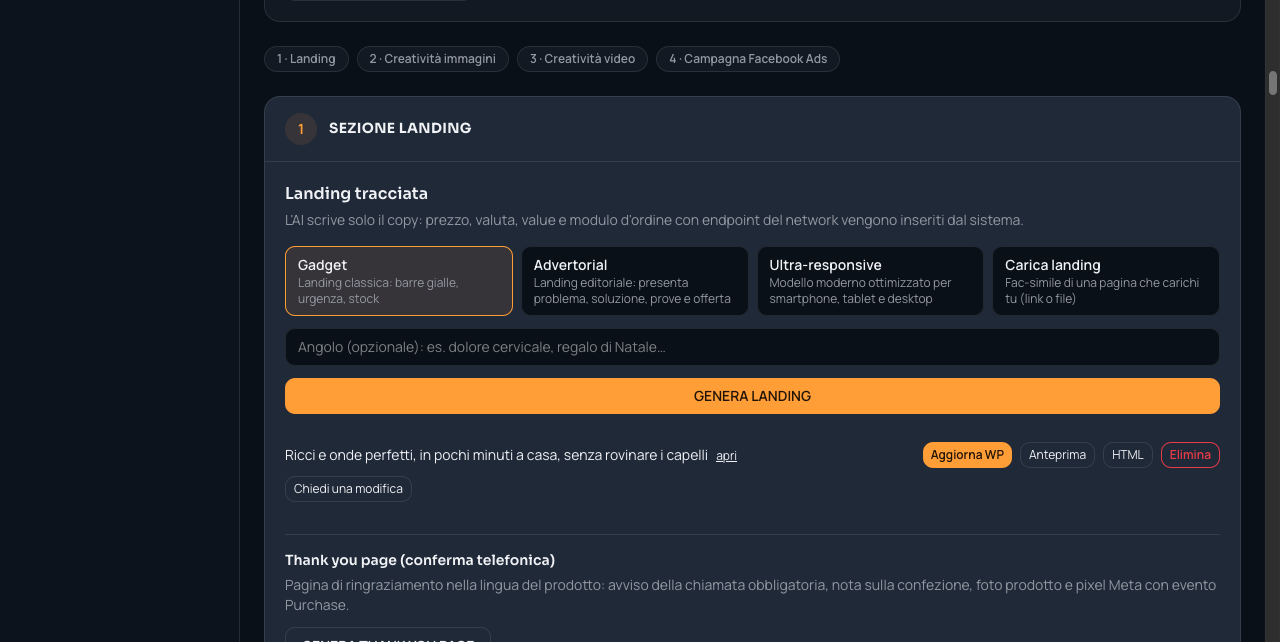
Task: Choose the Gadget landing template card
Action: tap(399, 281)
